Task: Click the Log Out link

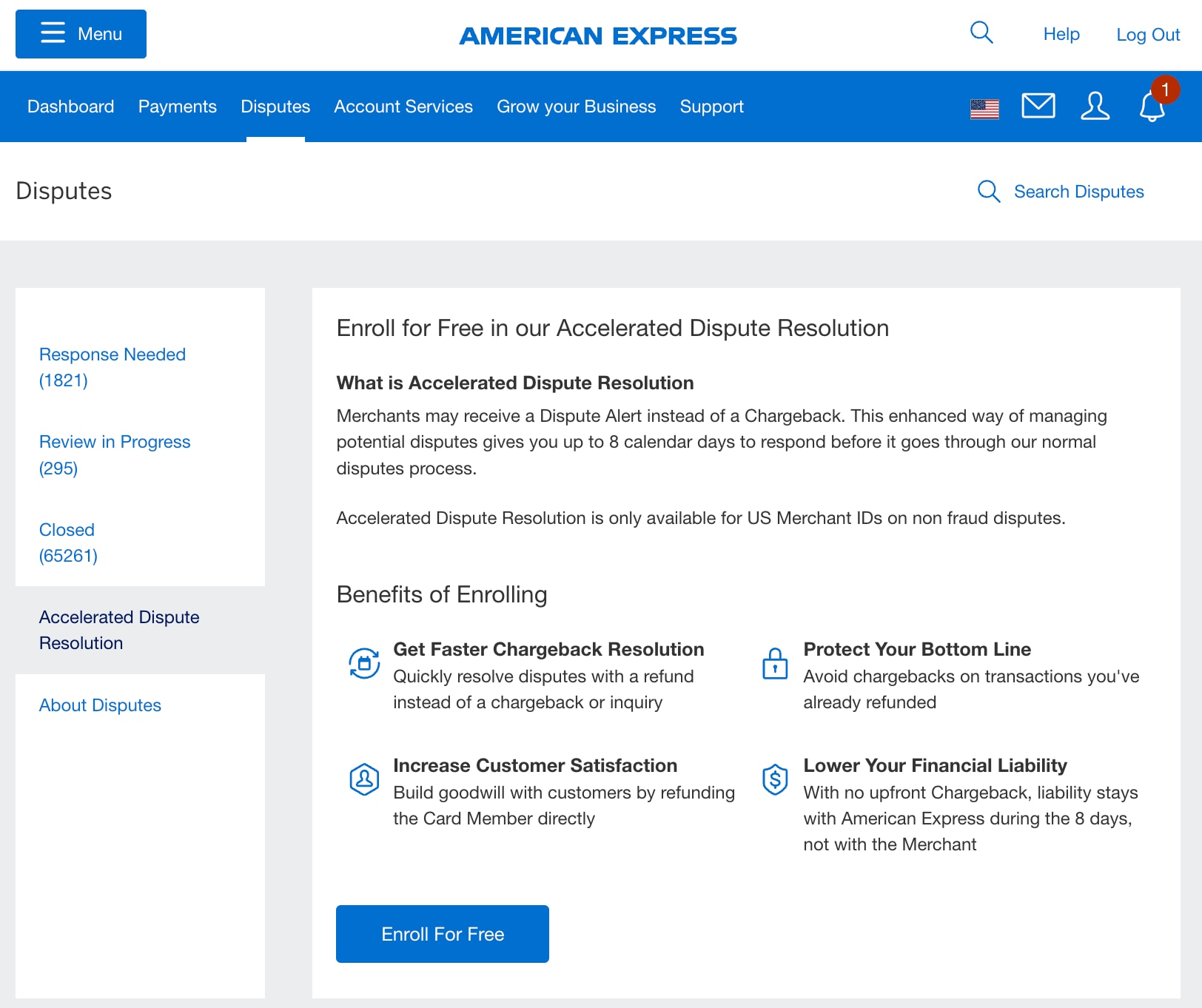Action: click(x=1147, y=35)
